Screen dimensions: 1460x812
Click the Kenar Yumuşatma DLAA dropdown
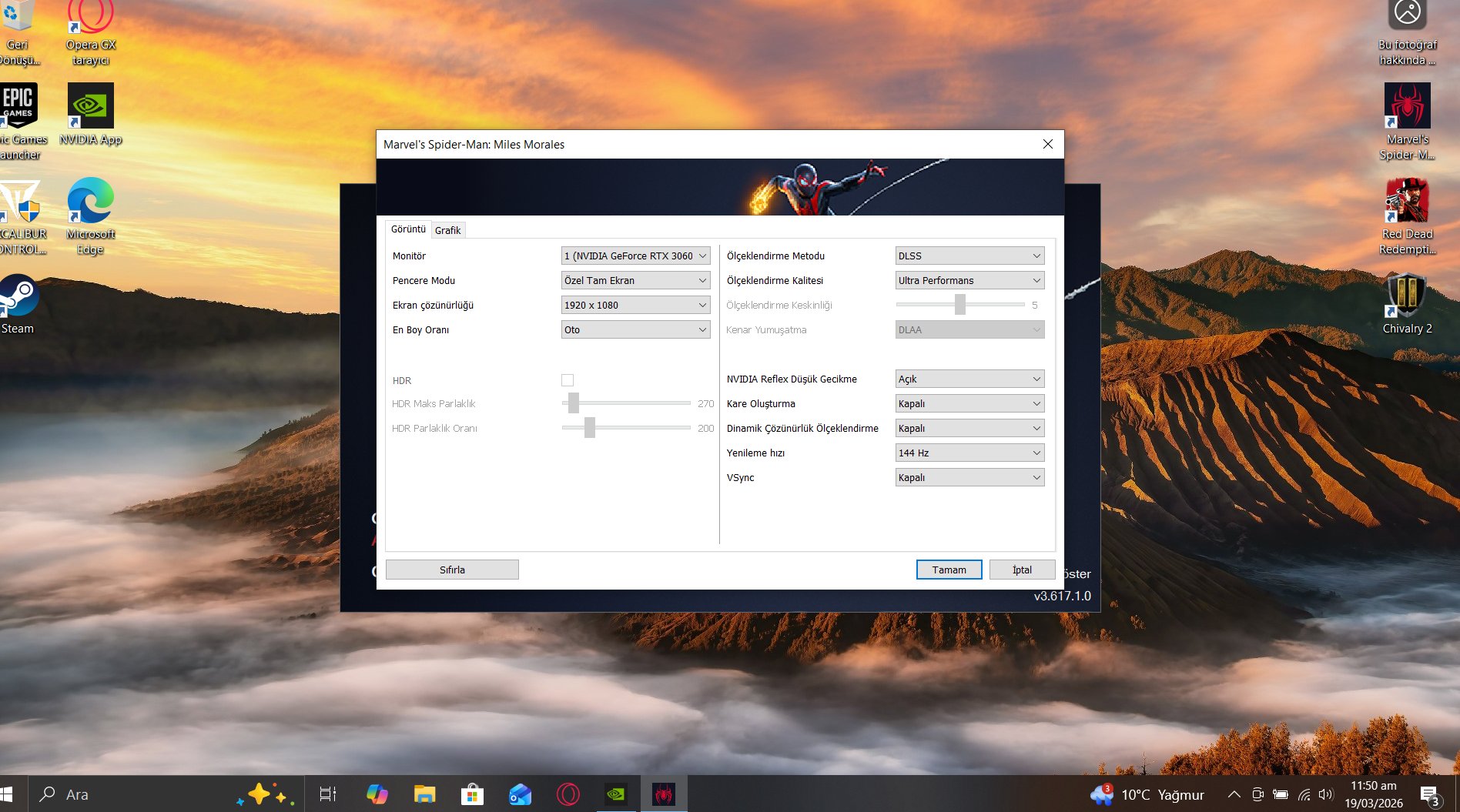point(969,329)
